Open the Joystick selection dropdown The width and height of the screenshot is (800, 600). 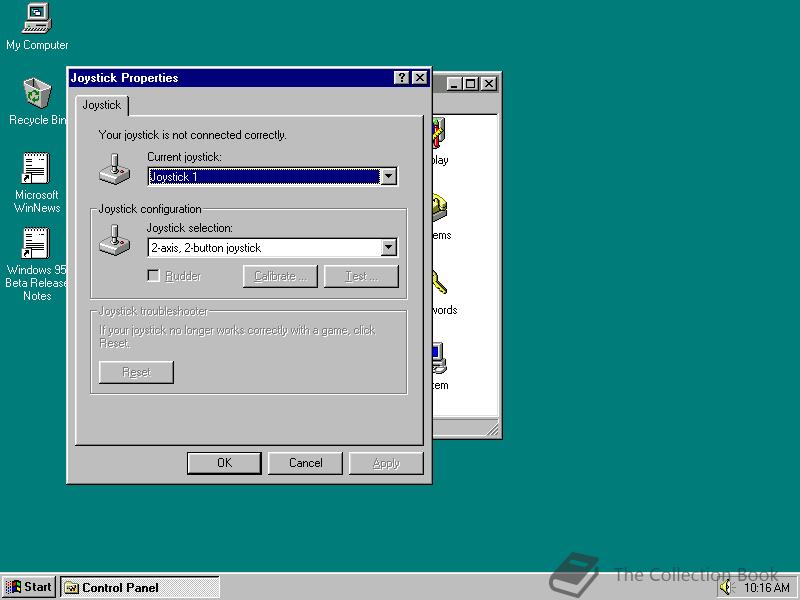point(388,247)
